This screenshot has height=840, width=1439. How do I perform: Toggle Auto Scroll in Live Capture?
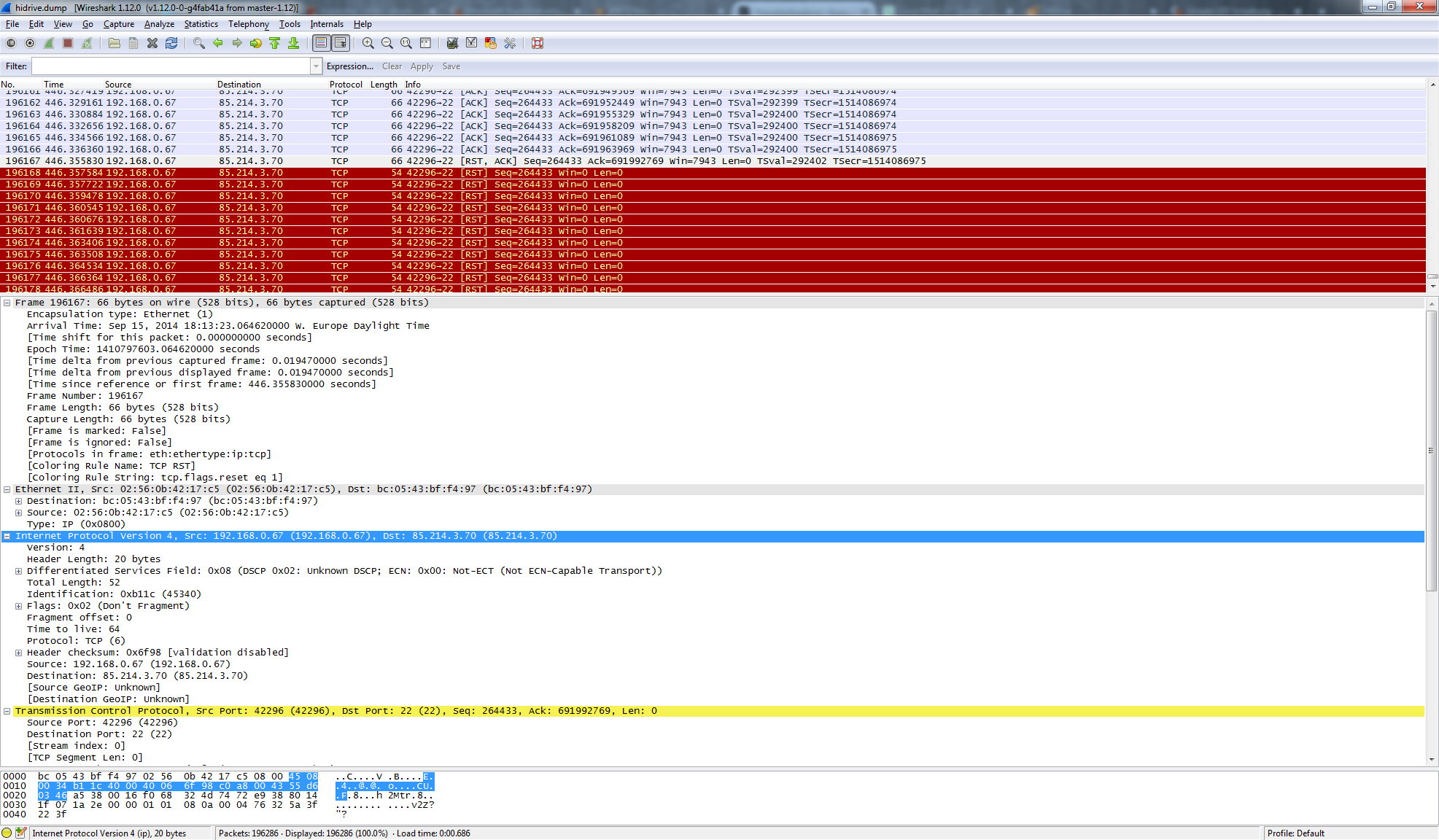(341, 44)
